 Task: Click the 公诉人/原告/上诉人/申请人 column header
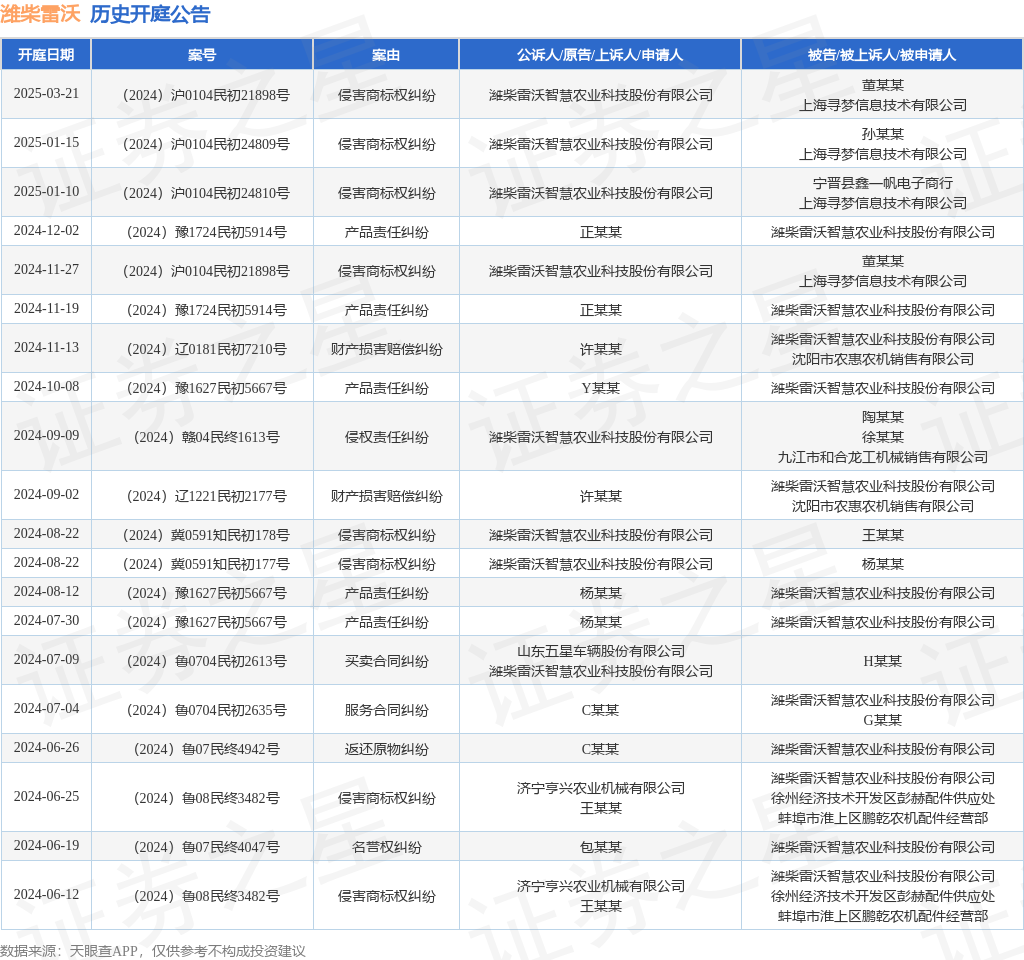click(600, 55)
